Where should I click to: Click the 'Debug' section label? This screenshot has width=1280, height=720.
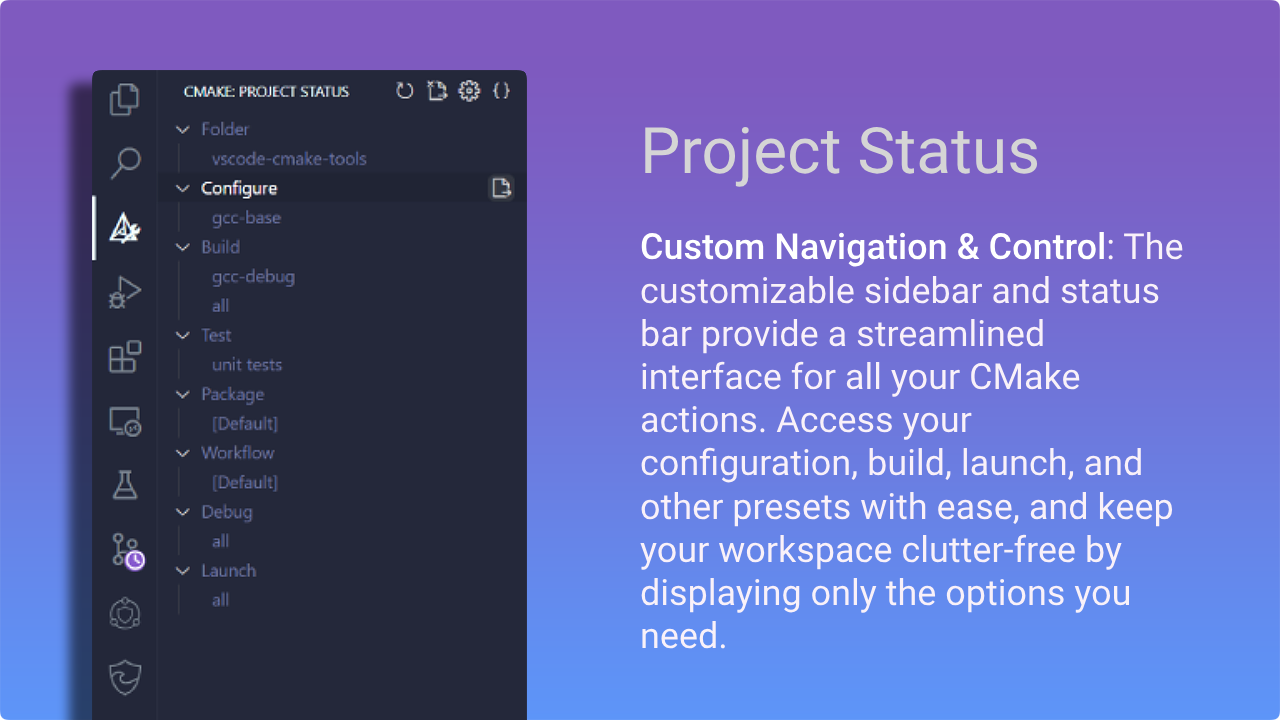[x=226, y=512]
